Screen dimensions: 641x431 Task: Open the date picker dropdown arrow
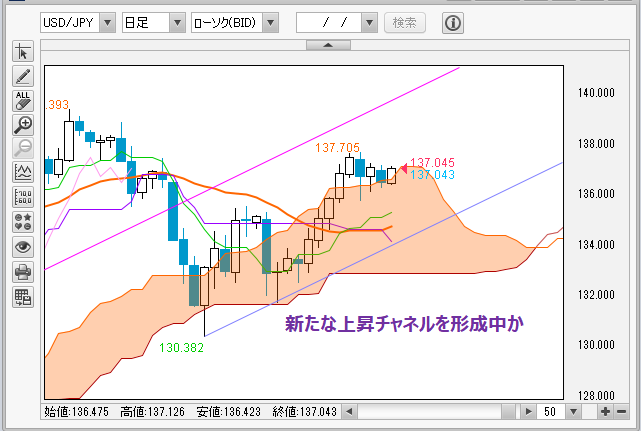pyautogui.click(x=369, y=22)
